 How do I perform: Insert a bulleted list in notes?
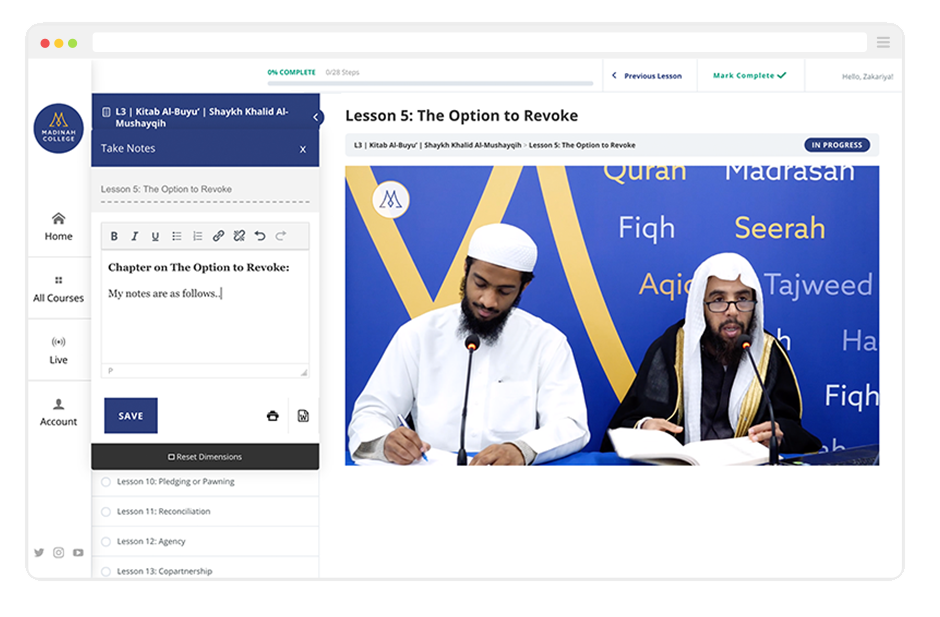(176, 236)
